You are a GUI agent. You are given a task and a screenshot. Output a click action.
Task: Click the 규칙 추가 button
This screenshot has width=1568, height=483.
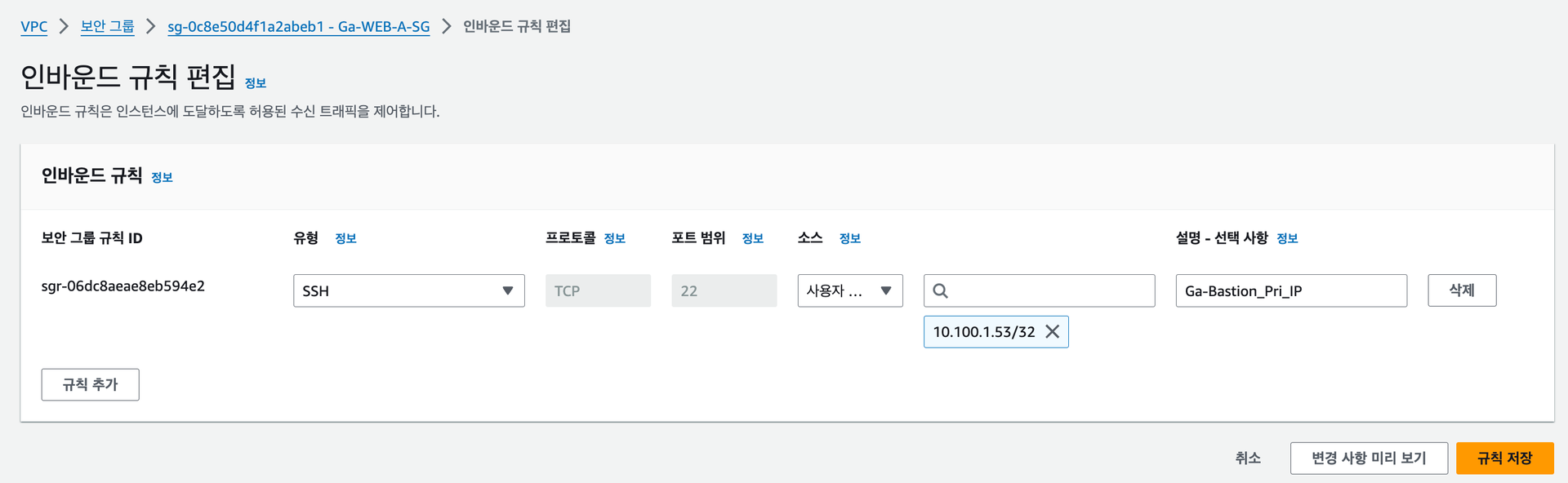coord(90,384)
